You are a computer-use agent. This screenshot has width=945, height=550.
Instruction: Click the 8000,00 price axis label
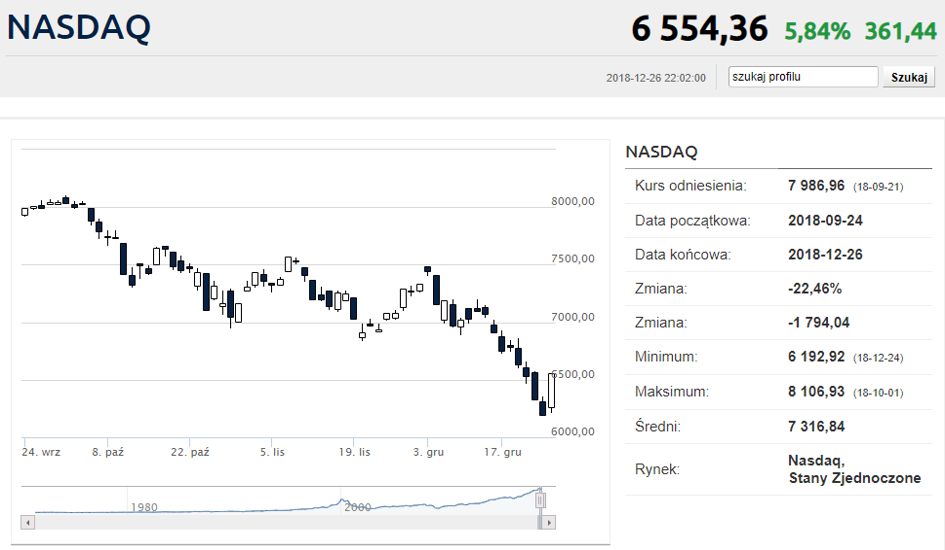573,201
